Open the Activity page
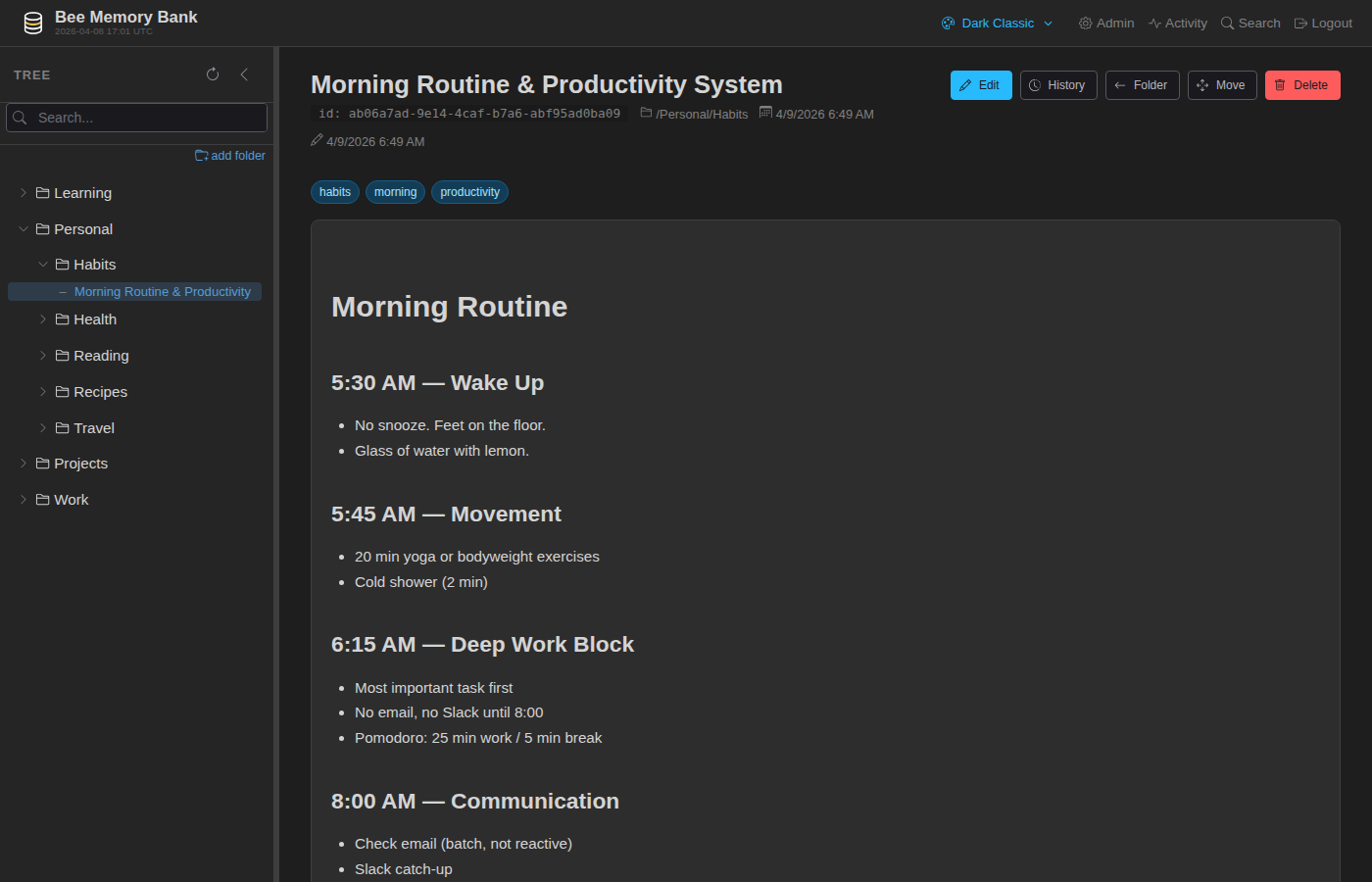The height and width of the screenshot is (882, 1372). (1178, 24)
